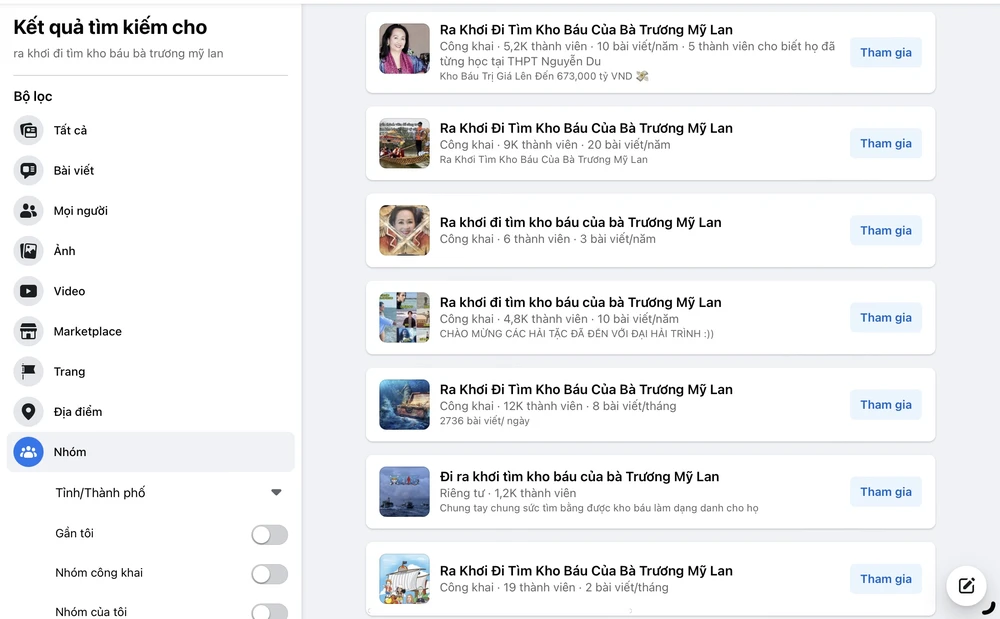Join the group with 5,2K thành viên

(885, 53)
